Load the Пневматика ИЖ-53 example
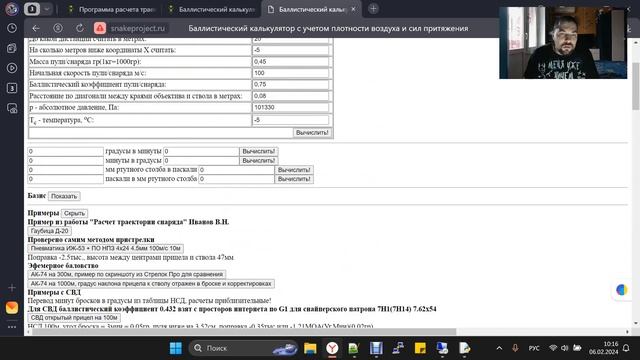 pyautogui.click(x=106, y=248)
